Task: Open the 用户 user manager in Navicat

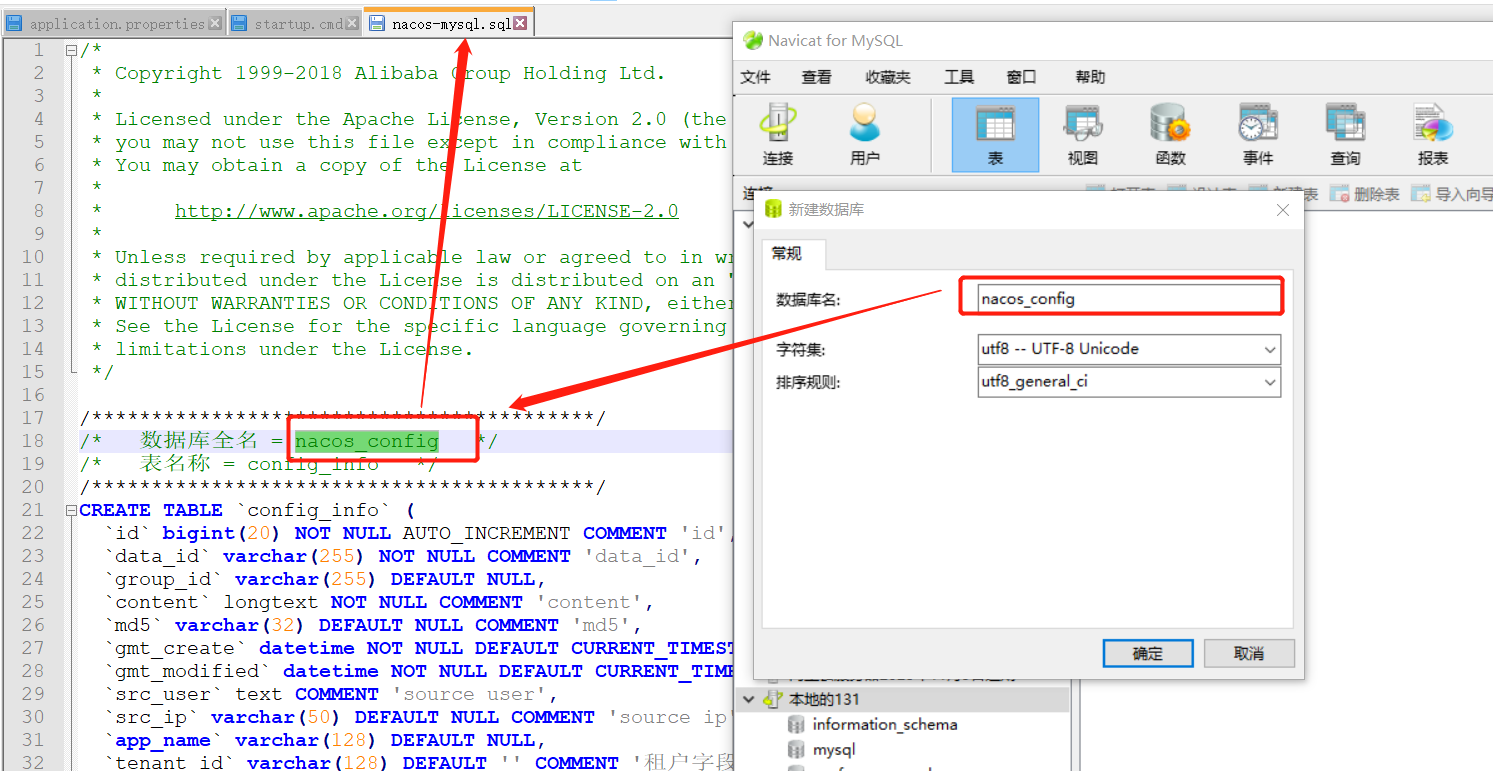Action: tap(865, 134)
